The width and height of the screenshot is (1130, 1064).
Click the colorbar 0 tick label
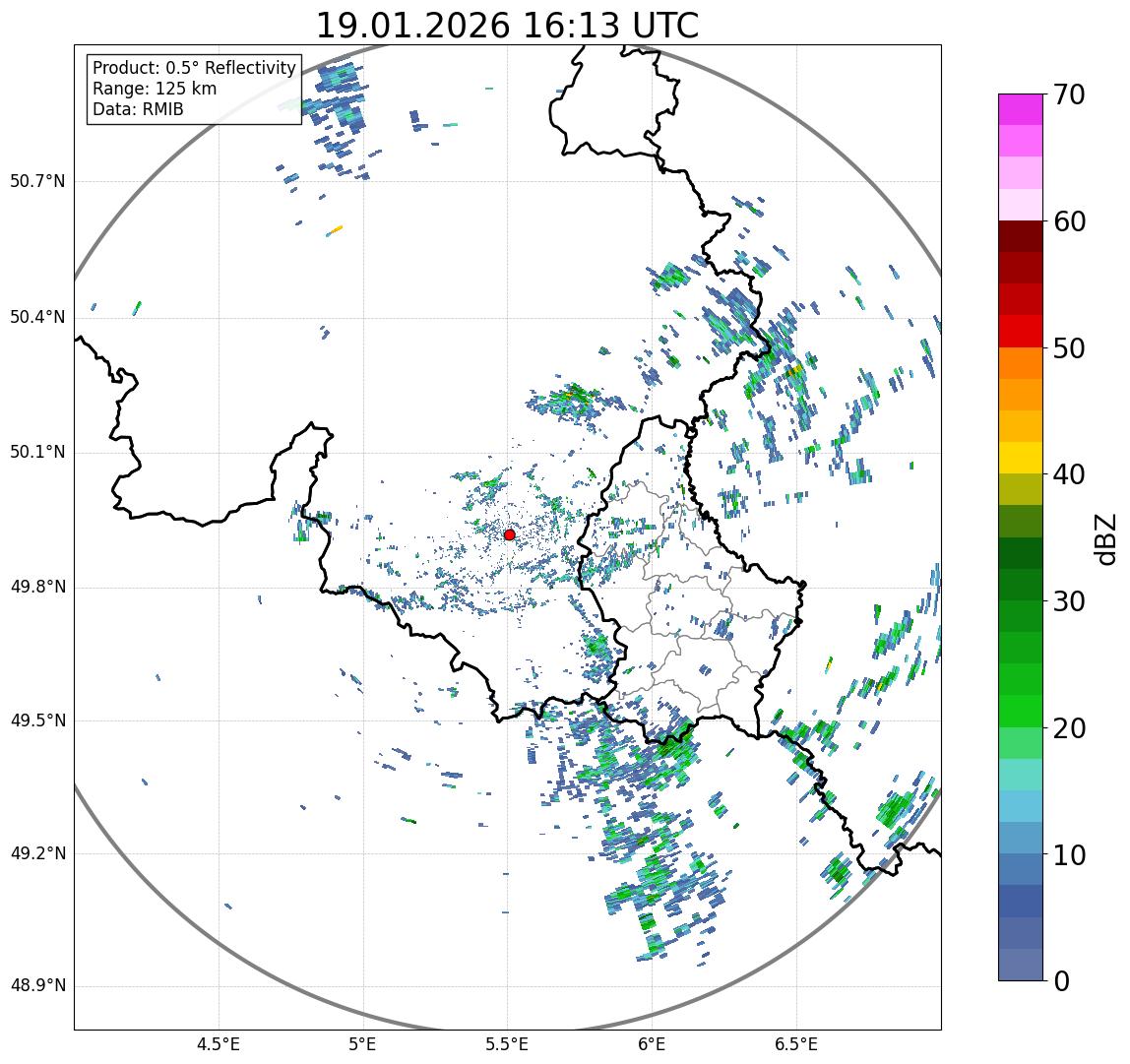[x=1061, y=981]
